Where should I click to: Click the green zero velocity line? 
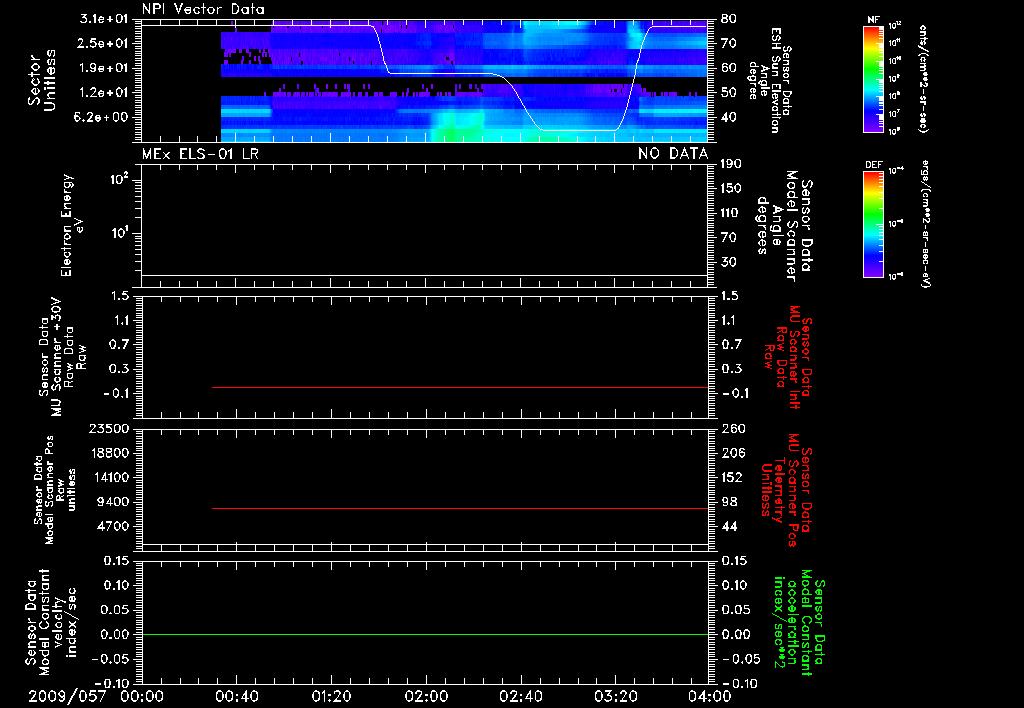tap(425, 634)
